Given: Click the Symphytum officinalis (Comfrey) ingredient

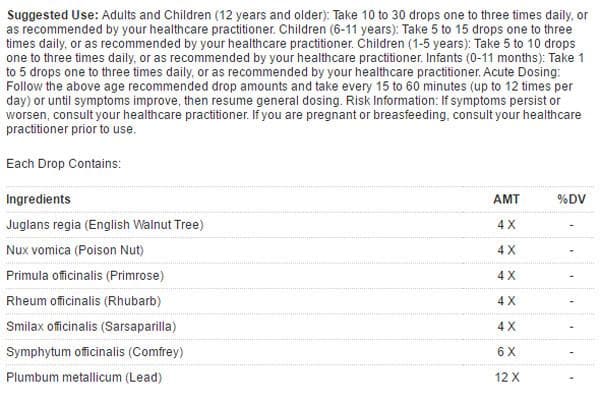Looking at the screenshot, I should [93, 352].
